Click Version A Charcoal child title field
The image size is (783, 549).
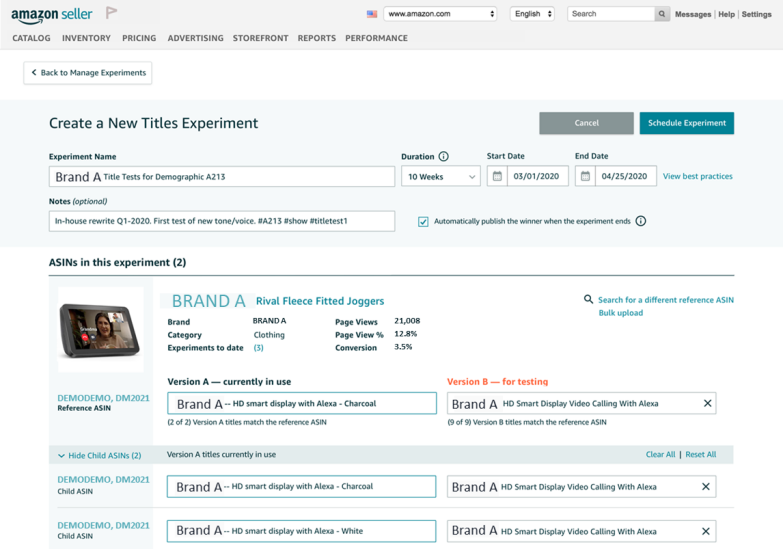coord(301,487)
